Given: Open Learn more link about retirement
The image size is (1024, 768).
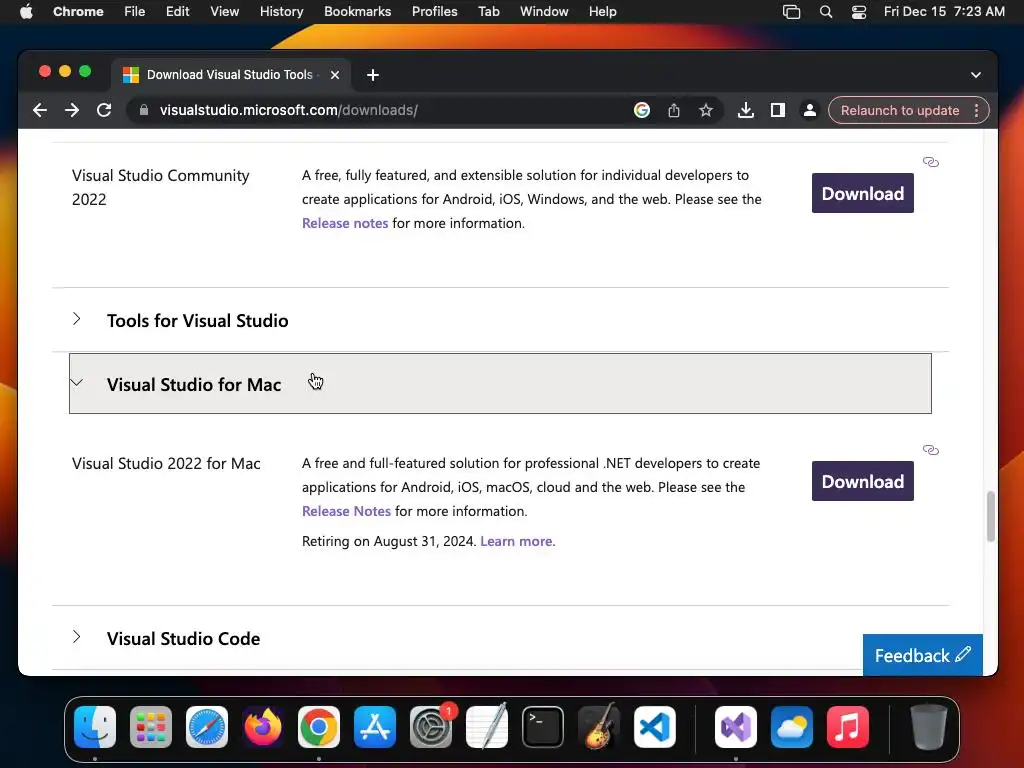Looking at the screenshot, I should [516, 541].
